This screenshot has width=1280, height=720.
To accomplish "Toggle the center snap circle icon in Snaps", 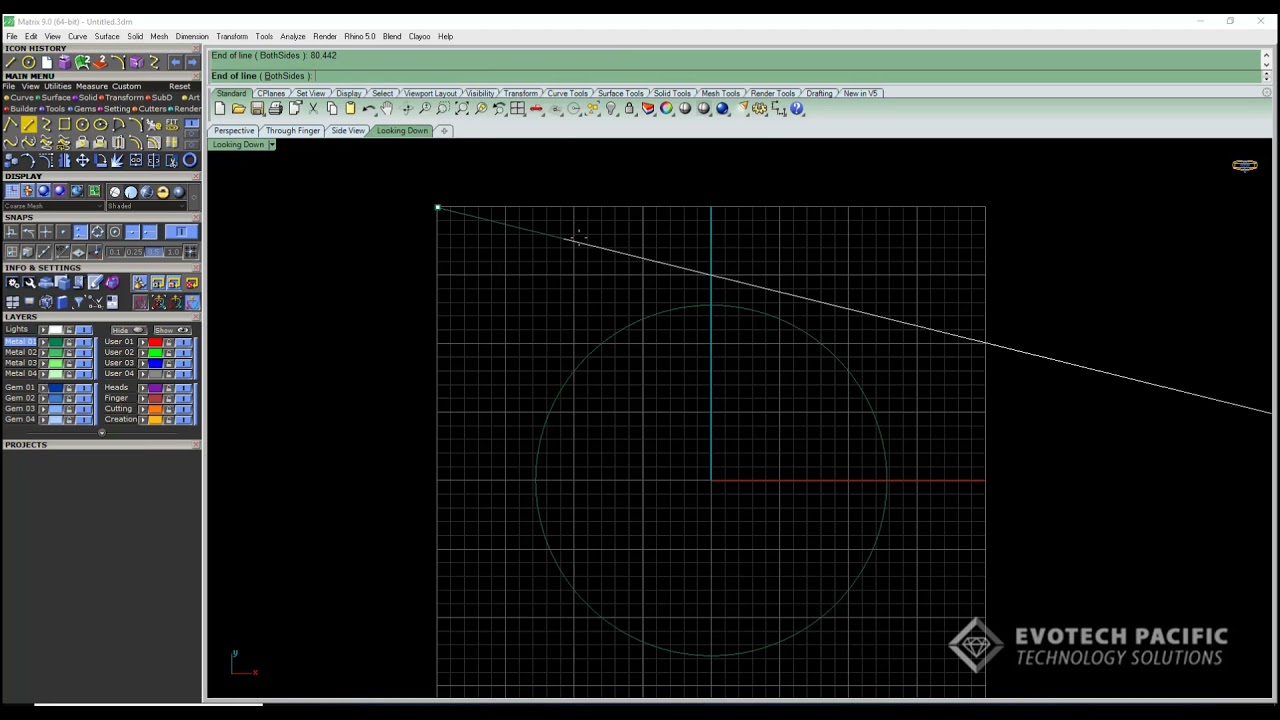I will [x=115, y=232].
